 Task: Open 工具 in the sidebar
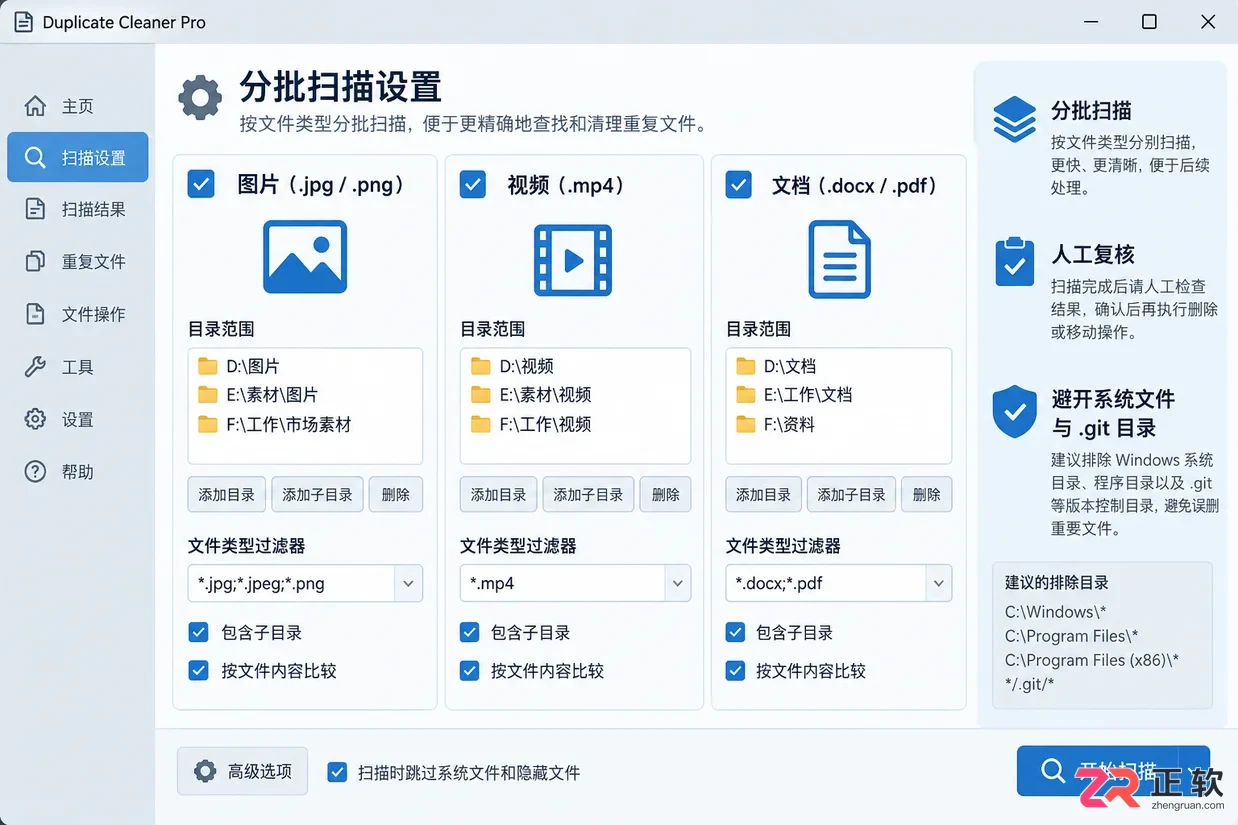click(x=78, y=367)
